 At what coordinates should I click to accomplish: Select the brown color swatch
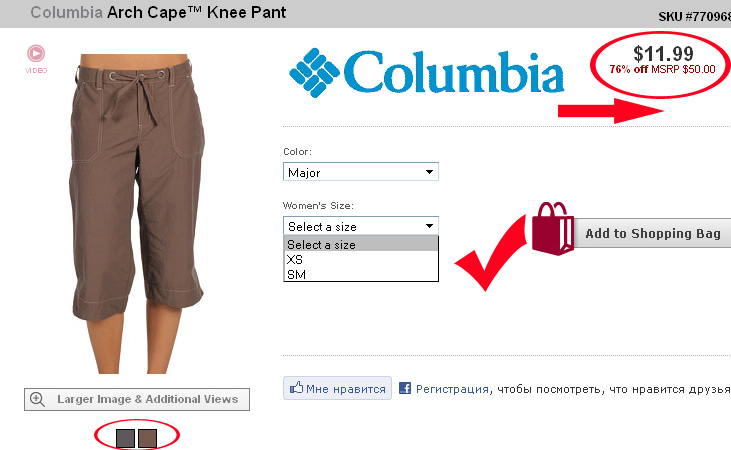[x=147, y=439]
